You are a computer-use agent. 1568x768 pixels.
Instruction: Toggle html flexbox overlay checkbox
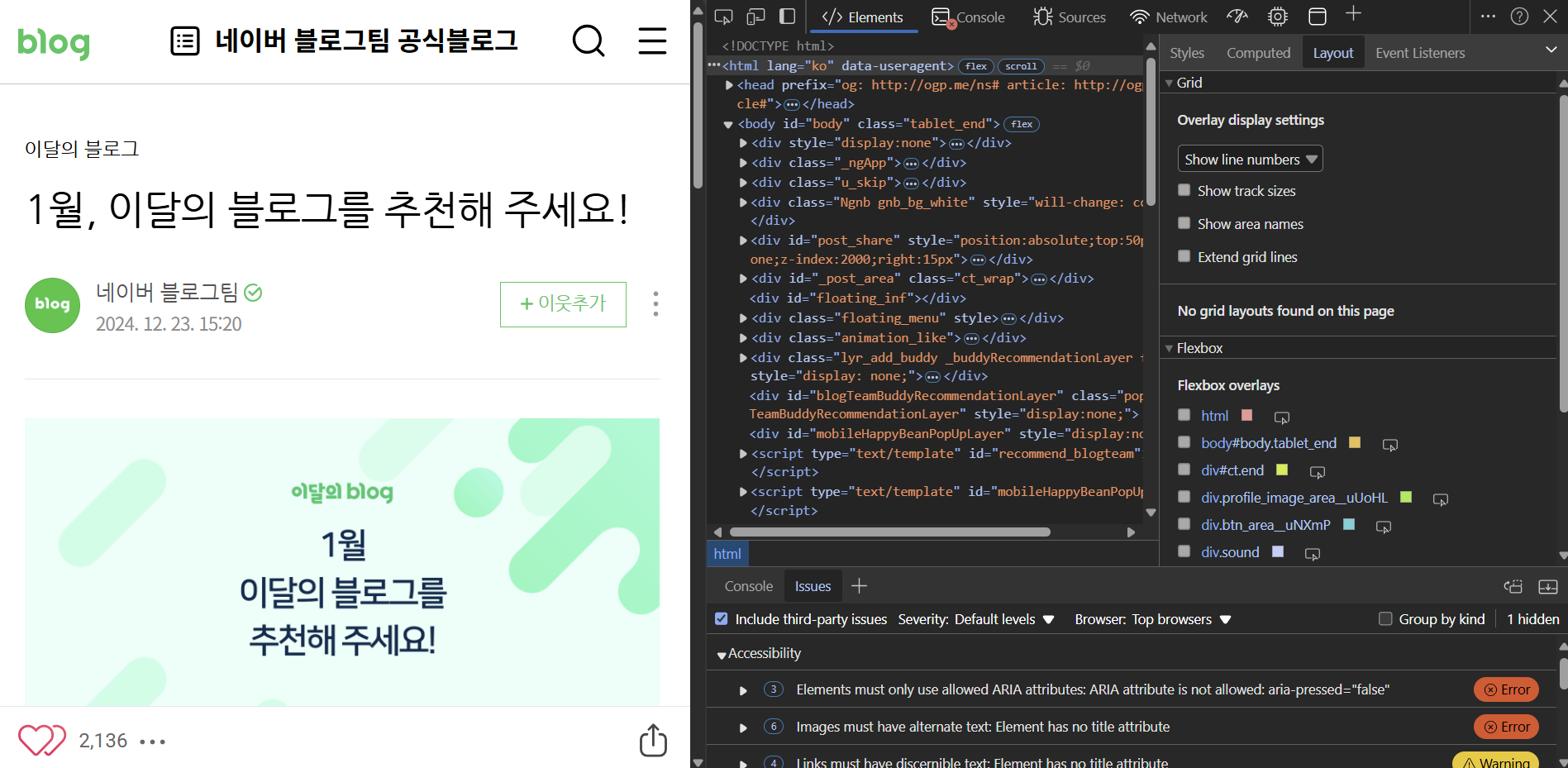point(1184,415)
